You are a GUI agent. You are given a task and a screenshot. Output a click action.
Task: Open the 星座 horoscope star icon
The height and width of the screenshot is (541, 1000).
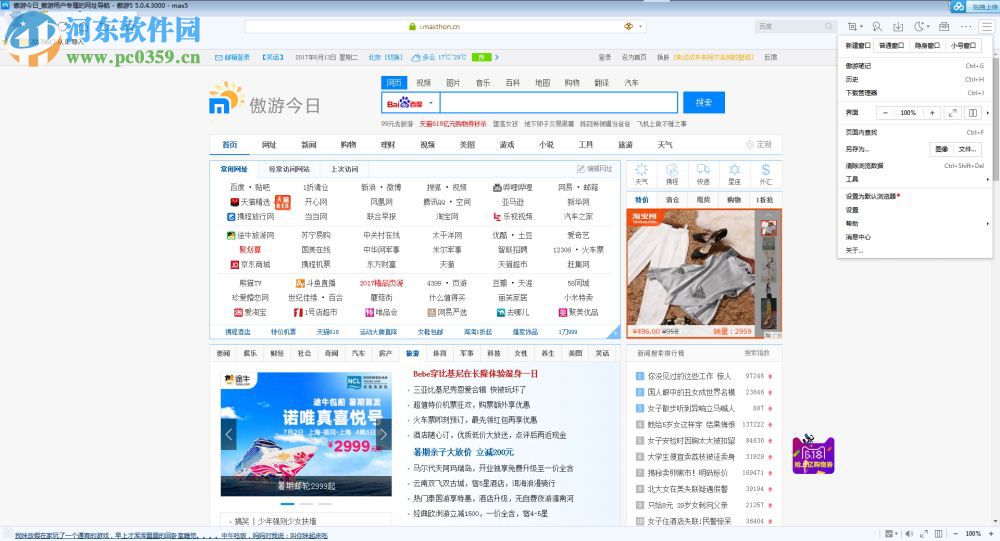(735, 169)
